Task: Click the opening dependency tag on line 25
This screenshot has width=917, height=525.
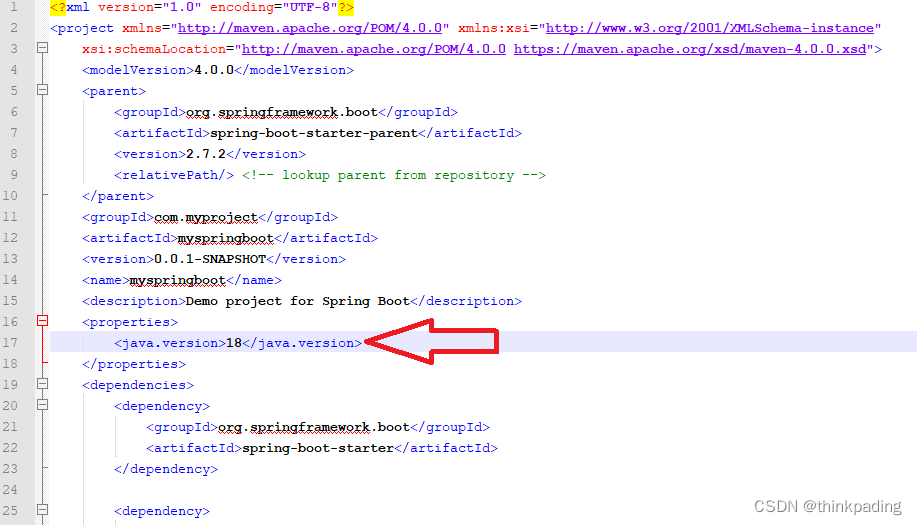Action: (x=161, y=512)
